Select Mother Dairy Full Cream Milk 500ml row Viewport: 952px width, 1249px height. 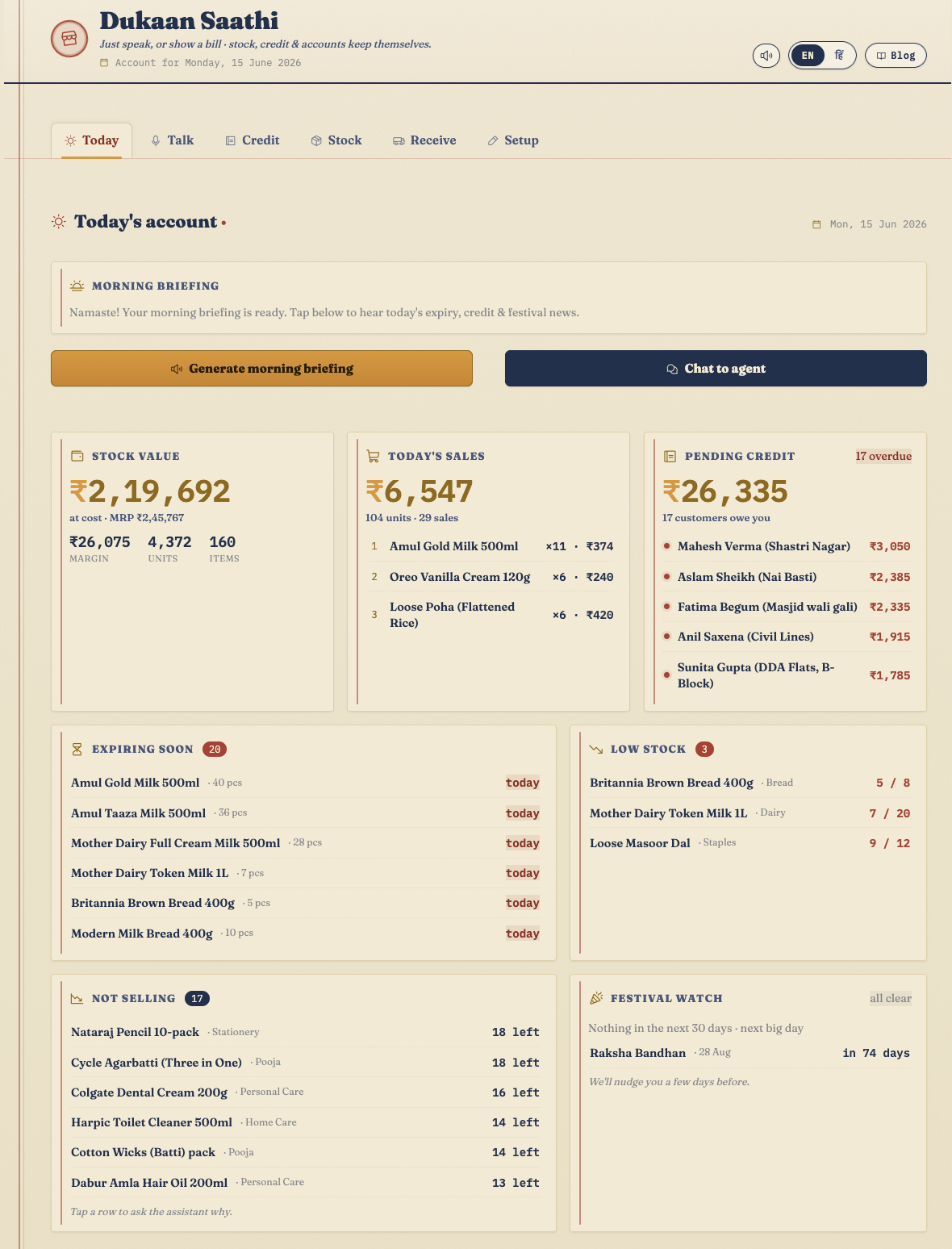[305, 843]
